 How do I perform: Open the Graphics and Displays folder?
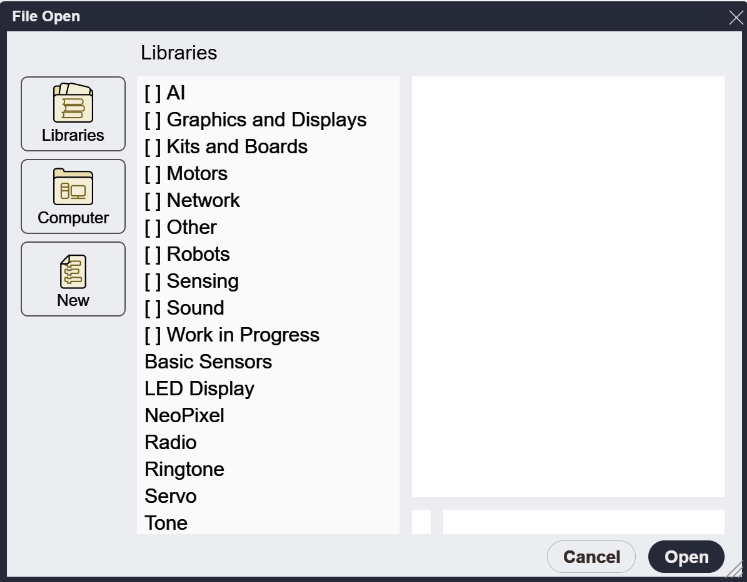coord(255,120)
